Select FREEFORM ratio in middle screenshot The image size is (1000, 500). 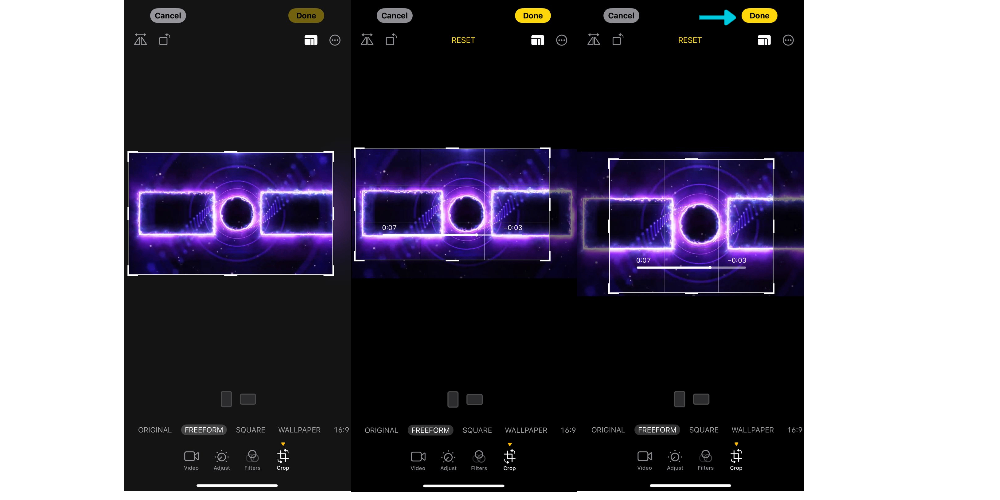430,430
